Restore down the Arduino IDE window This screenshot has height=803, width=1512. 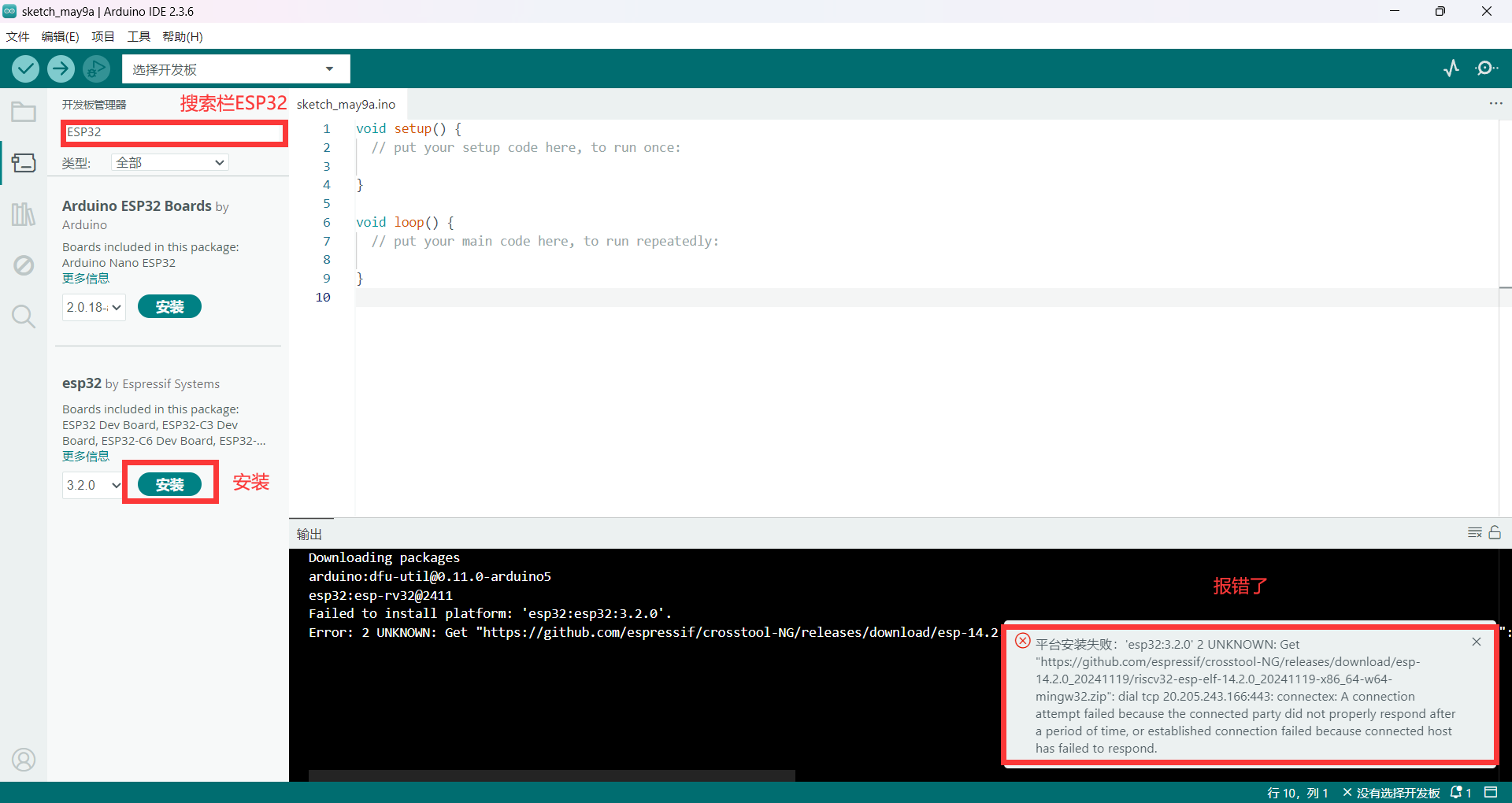[x=1440, y=11]
